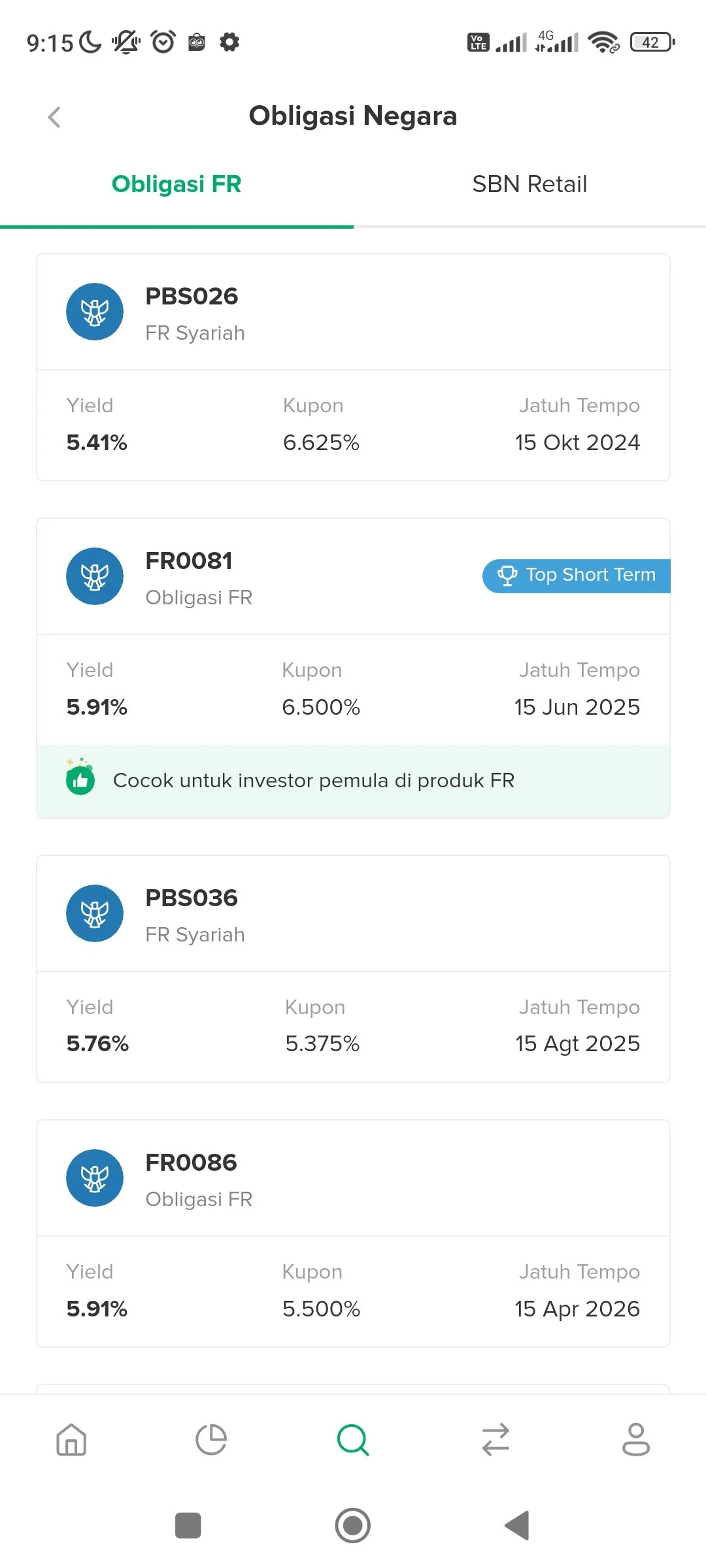This screenshot has width=706, height=1568.
Task: Open the profile person icon
Action: 636,1439
